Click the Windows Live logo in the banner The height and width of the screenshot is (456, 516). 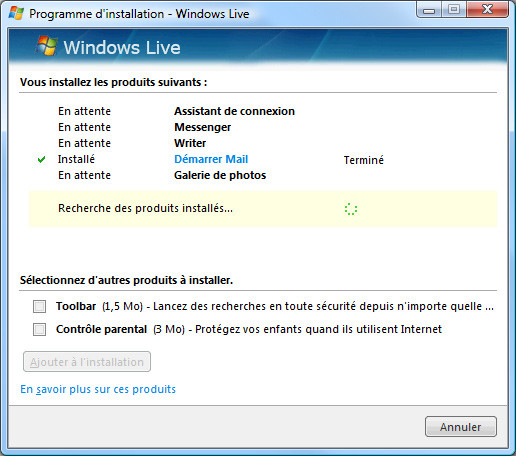coord(108,47)
